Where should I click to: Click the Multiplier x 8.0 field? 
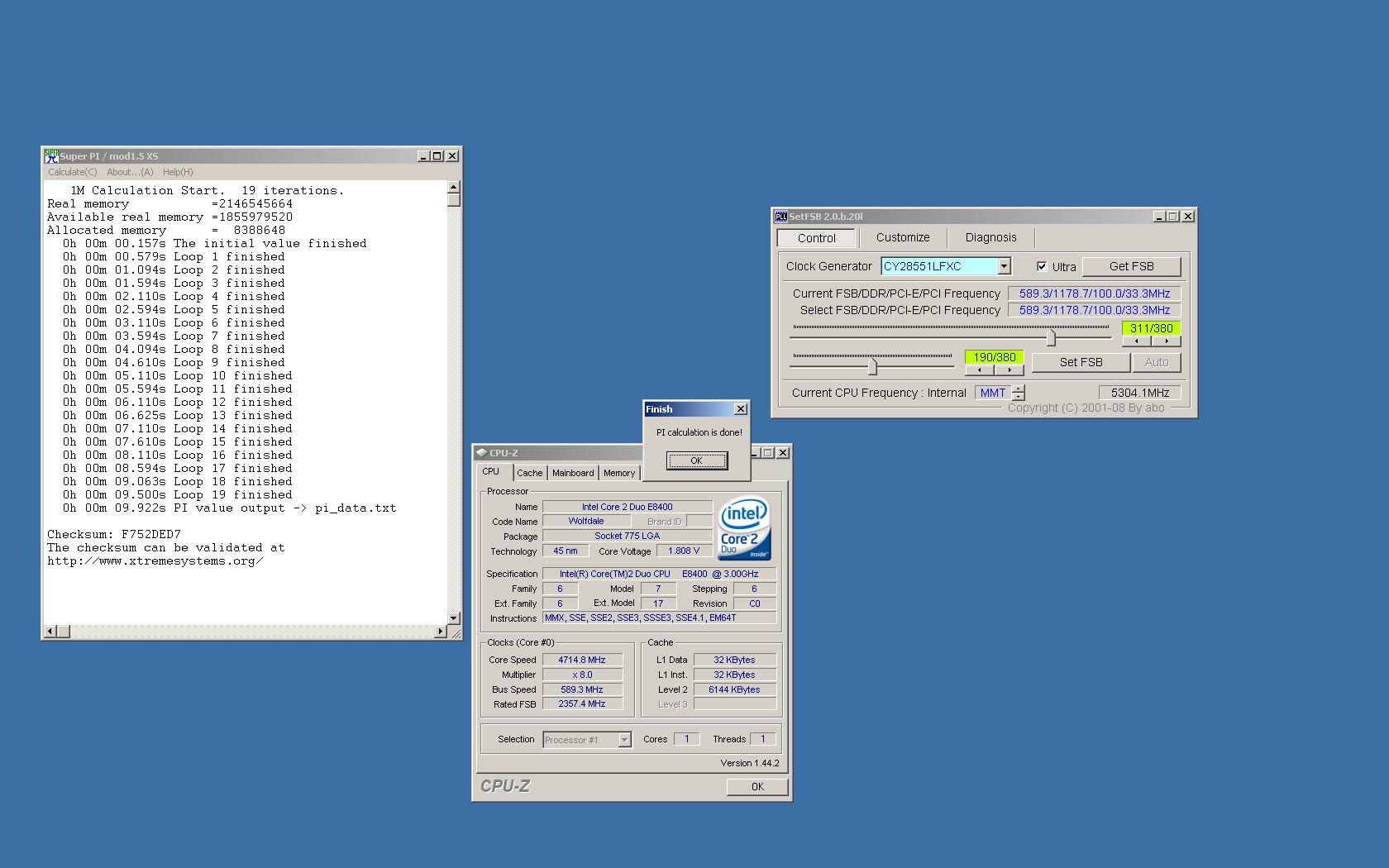[582, 675]
